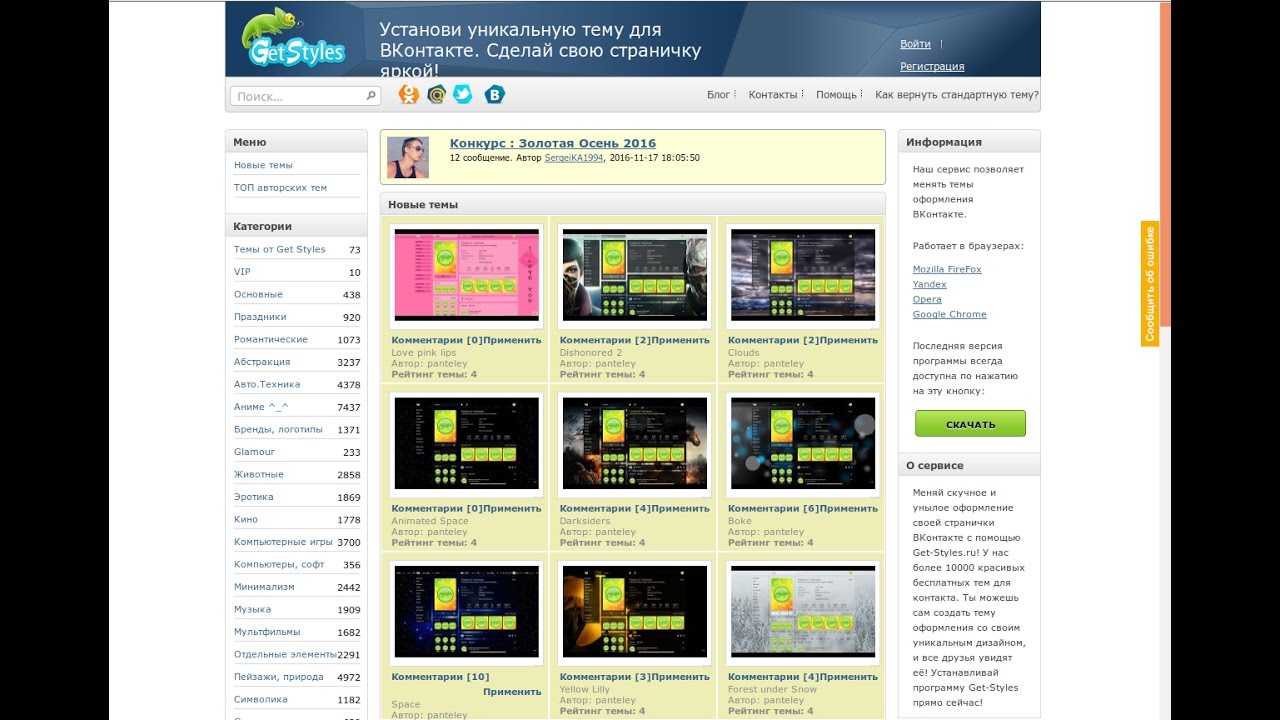The height and width of the screenshot is (720, 1280).
Task: Select the Мультфильмы category
Action: pyautogui.click(x=267, y=632)
